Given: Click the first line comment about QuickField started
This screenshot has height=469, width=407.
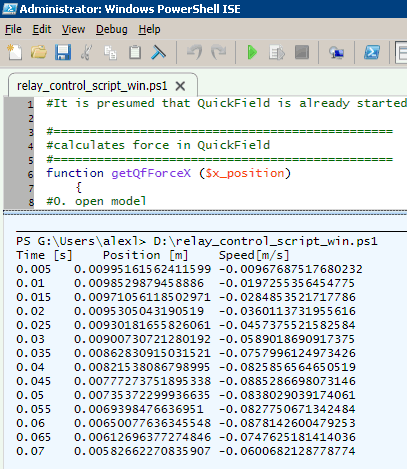Looking at the screenshot, I should point(227,103).
